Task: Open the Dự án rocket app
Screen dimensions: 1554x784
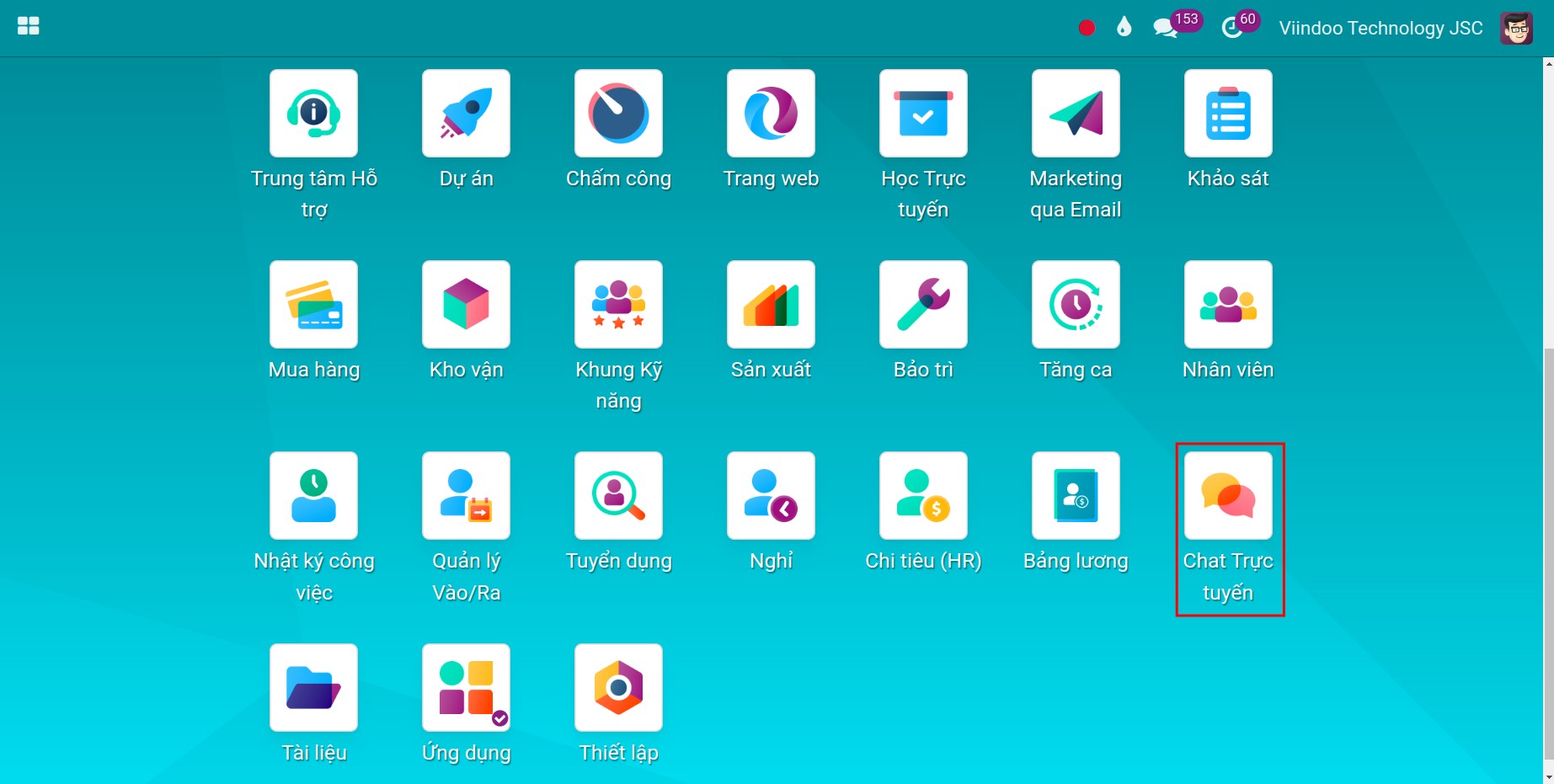Action: 466,114
